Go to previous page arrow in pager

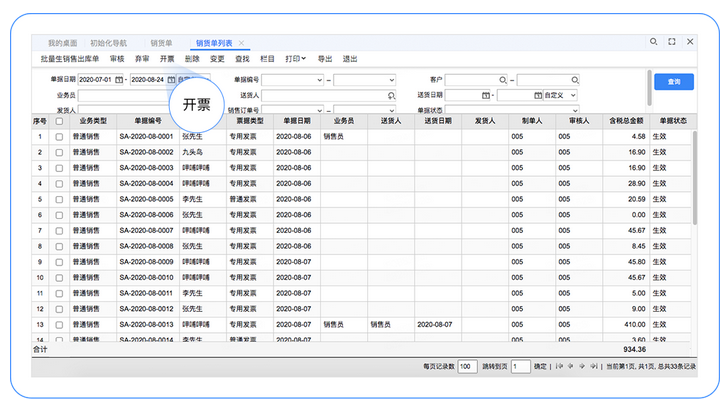pos(571,366)
